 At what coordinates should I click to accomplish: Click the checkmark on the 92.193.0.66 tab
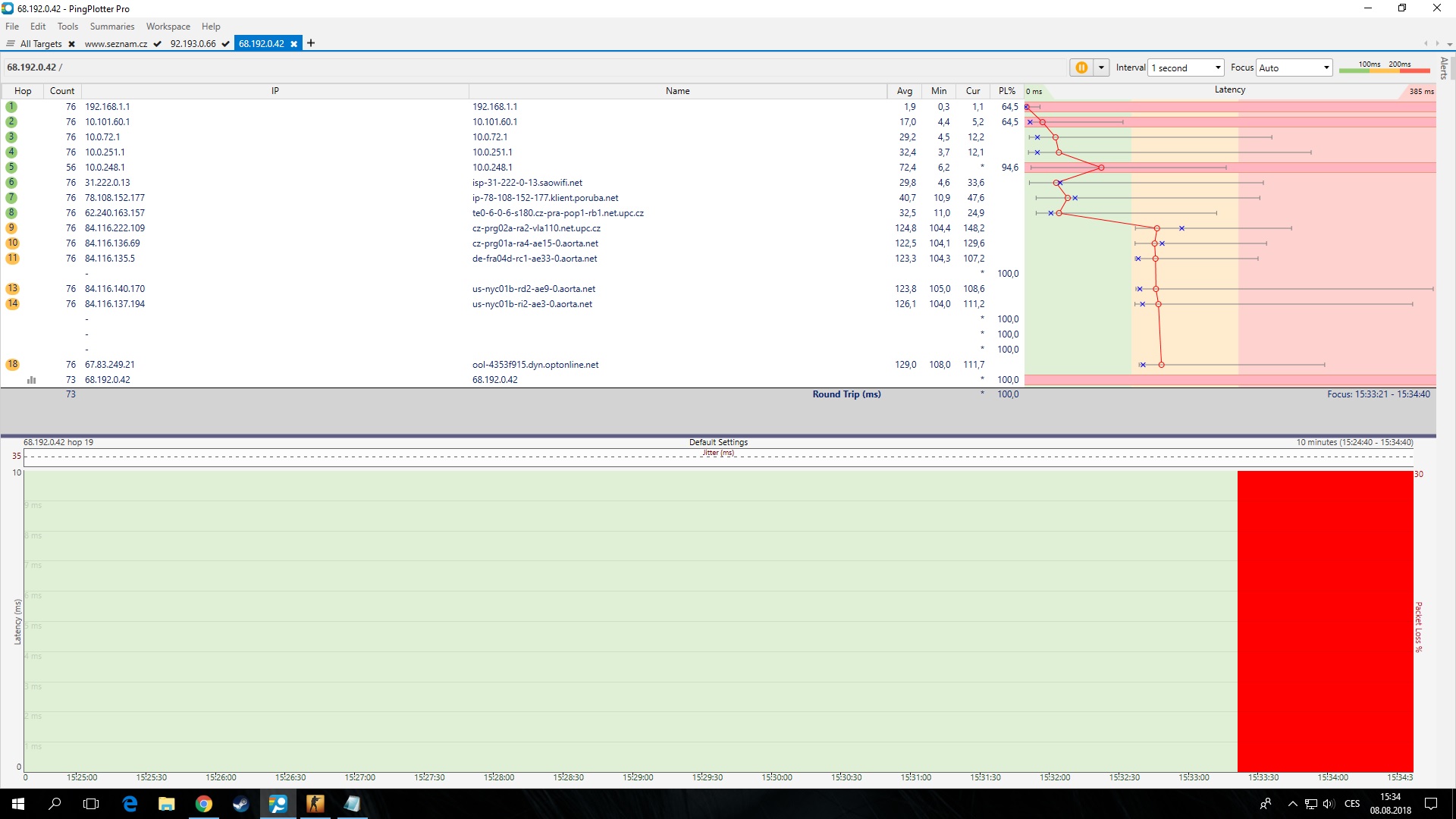225,44
